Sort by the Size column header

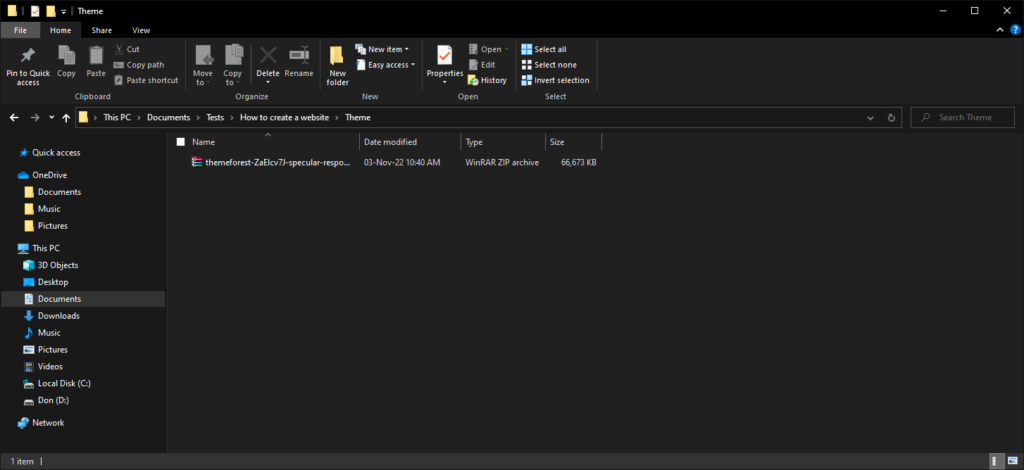pyautogui.click(x=573, y=142)
